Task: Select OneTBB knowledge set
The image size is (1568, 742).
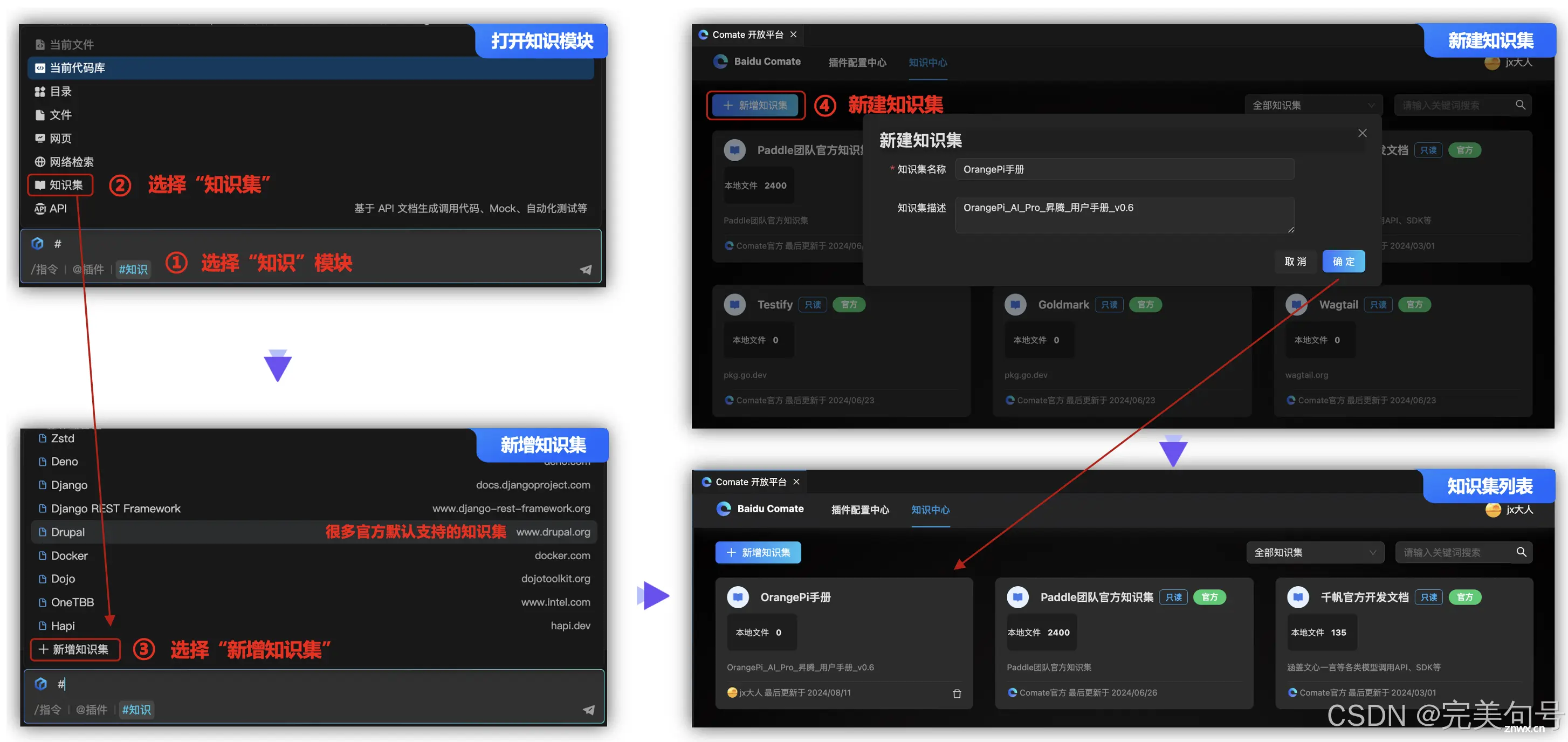Action: point(313,602)
